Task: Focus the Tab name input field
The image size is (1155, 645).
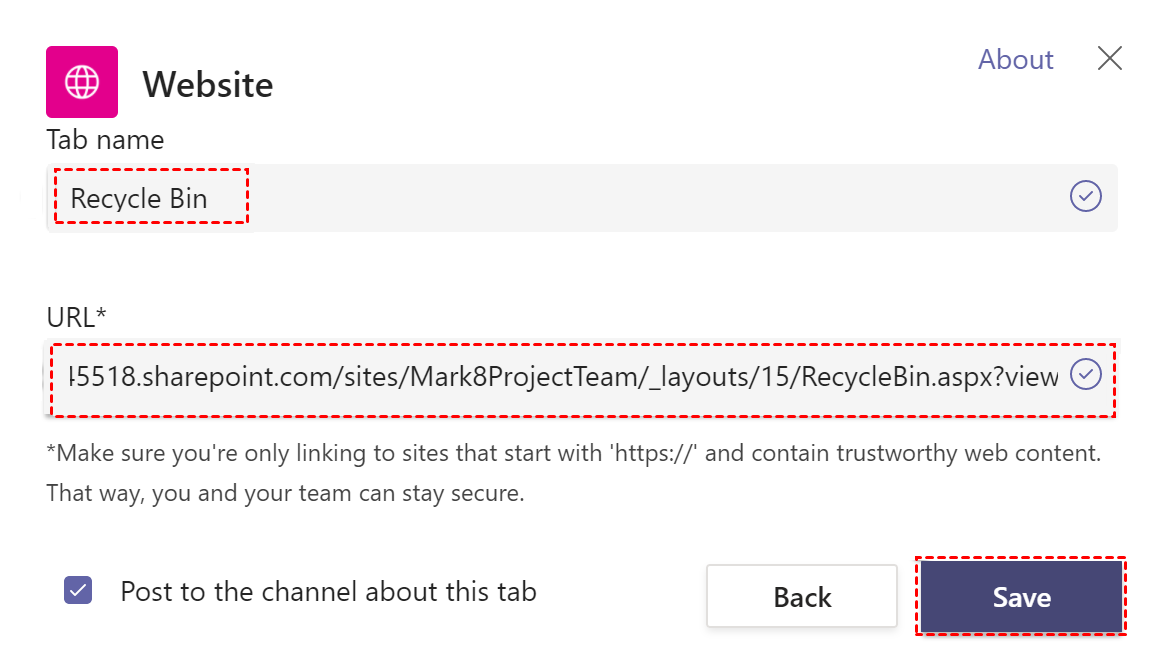Action: [x=600, y=198]
